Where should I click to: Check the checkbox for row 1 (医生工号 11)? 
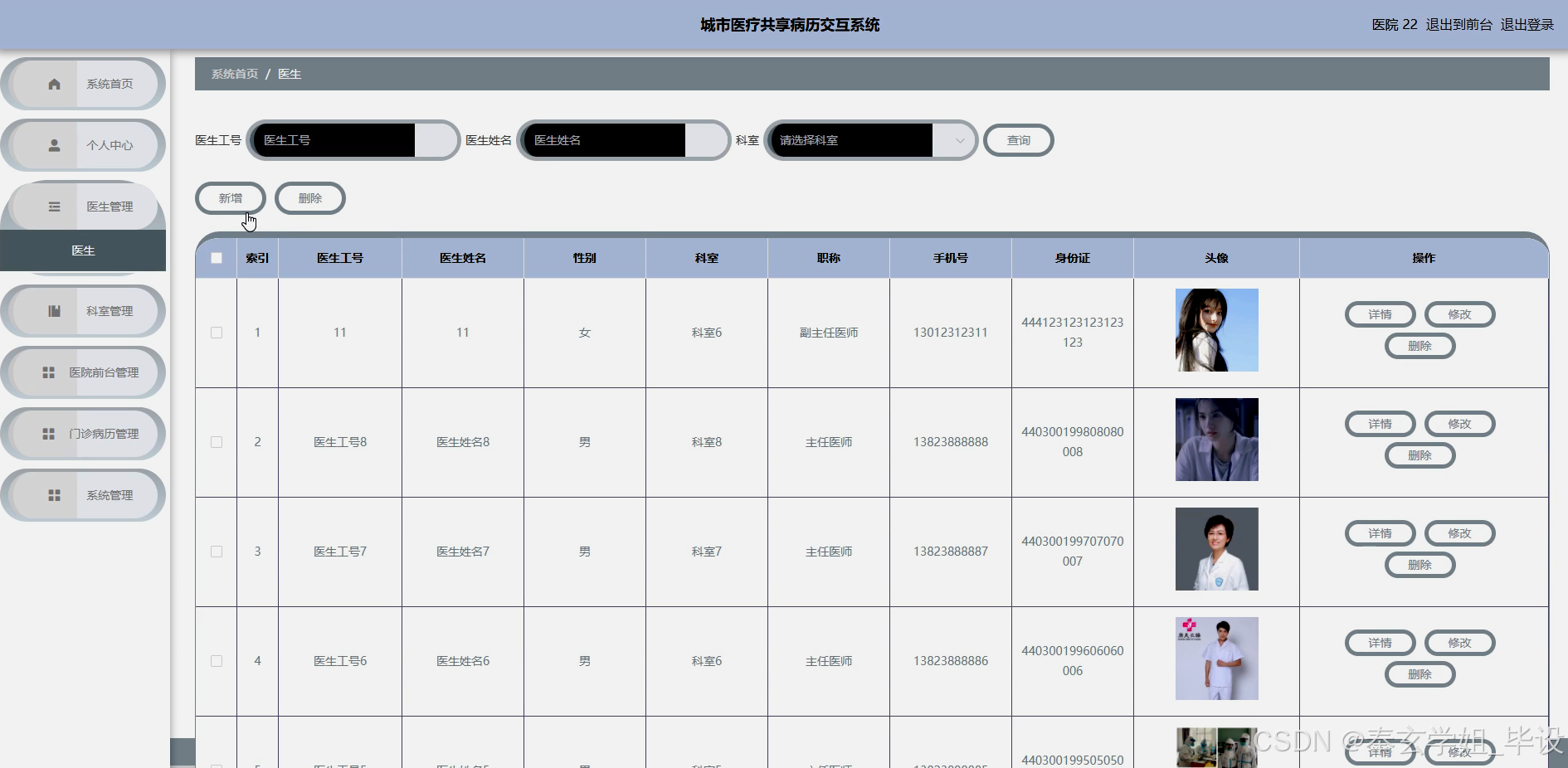point(217,333)
